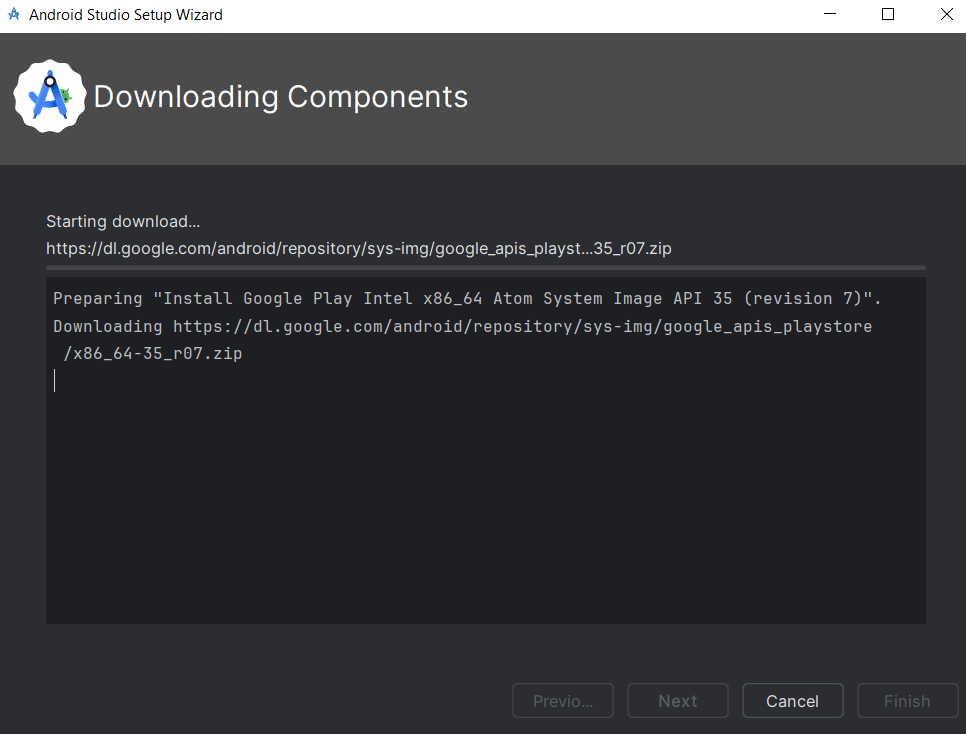
Task: Click the '/x86_64-35_r07.zip' log line
Action: tap(152, 354)
